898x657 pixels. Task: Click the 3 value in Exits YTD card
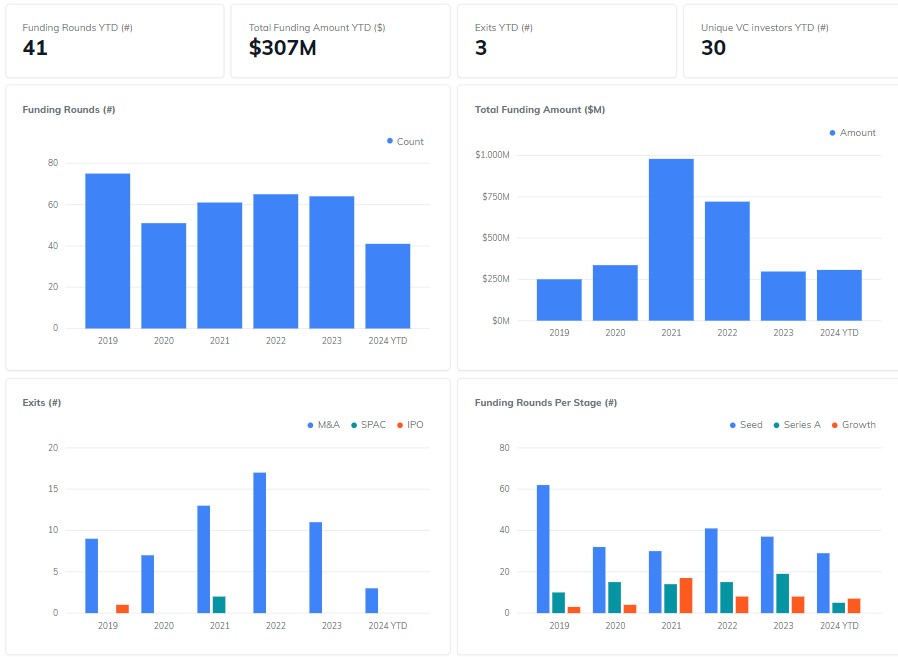pos(481,48)
